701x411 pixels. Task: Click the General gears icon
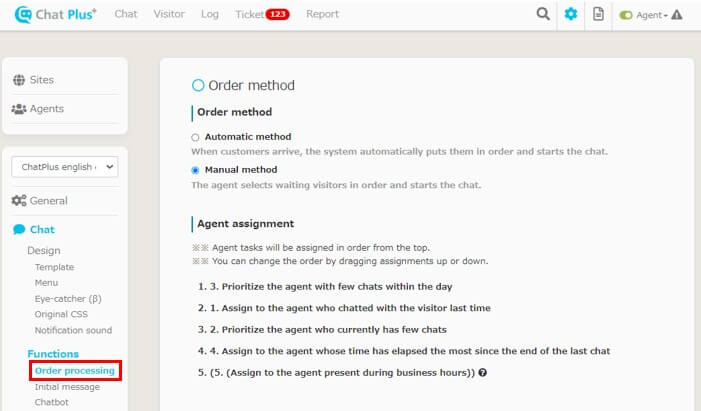(19, 201)
